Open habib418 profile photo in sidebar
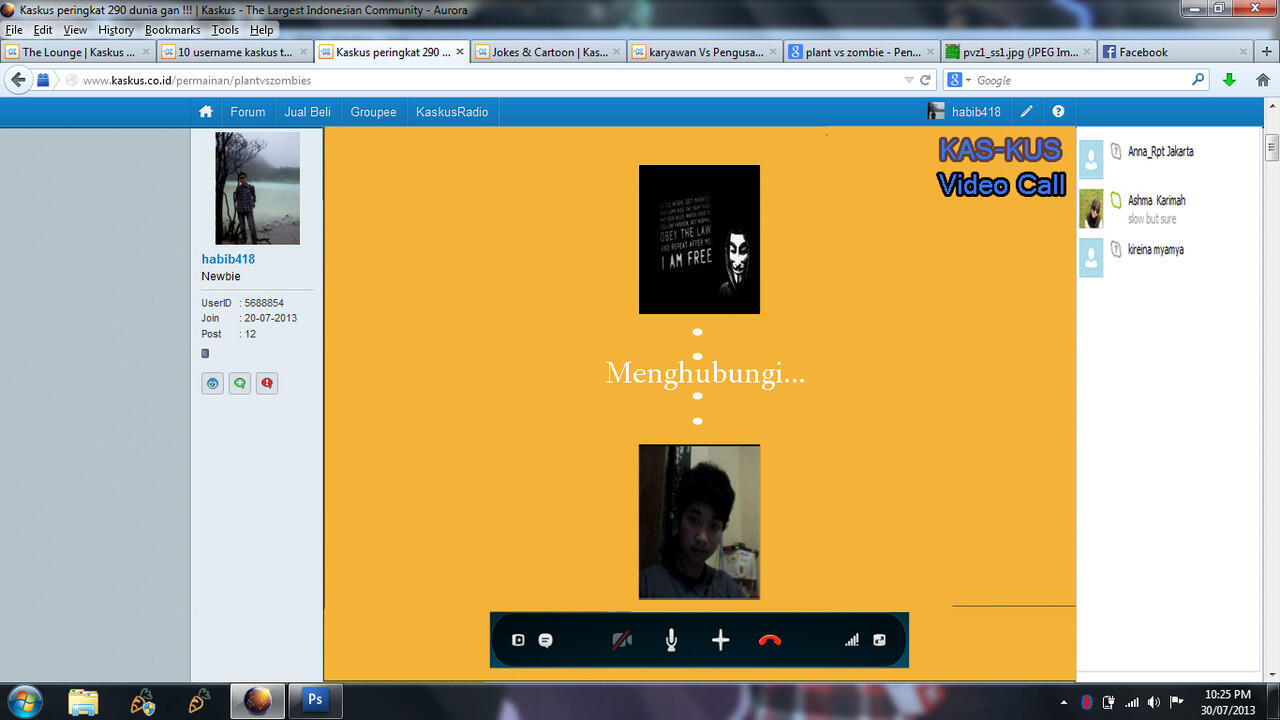The height and width of the screenshot is (720, 1280). pyautogui.click(x=257, y=188)
